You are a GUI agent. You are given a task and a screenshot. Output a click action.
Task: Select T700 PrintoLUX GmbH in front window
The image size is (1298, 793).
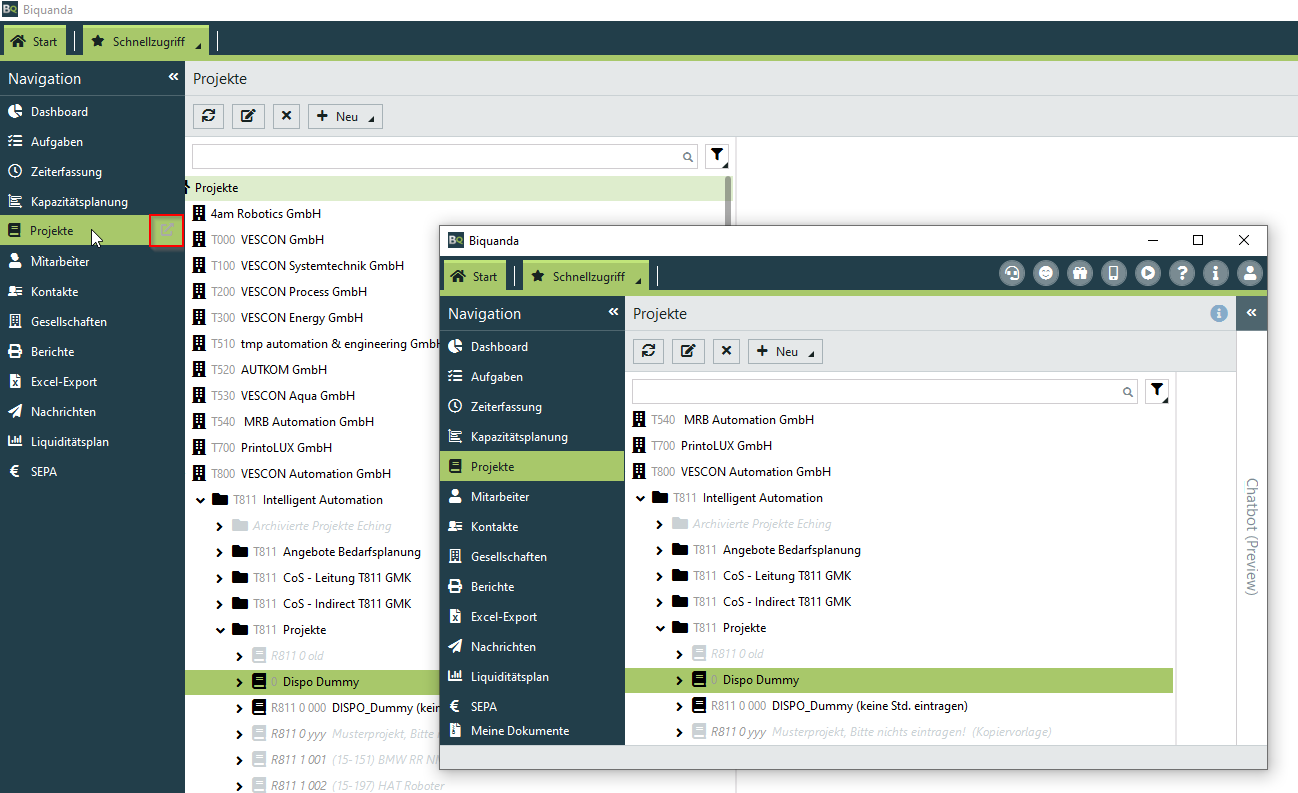click(x=726, y=446)
